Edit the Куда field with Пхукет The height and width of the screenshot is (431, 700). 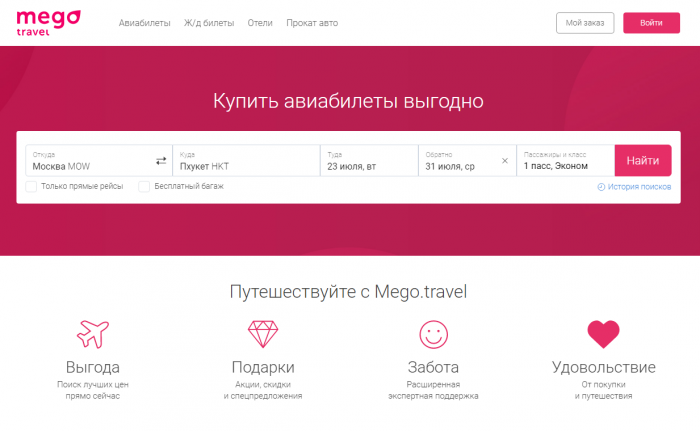tap(246, 160)
